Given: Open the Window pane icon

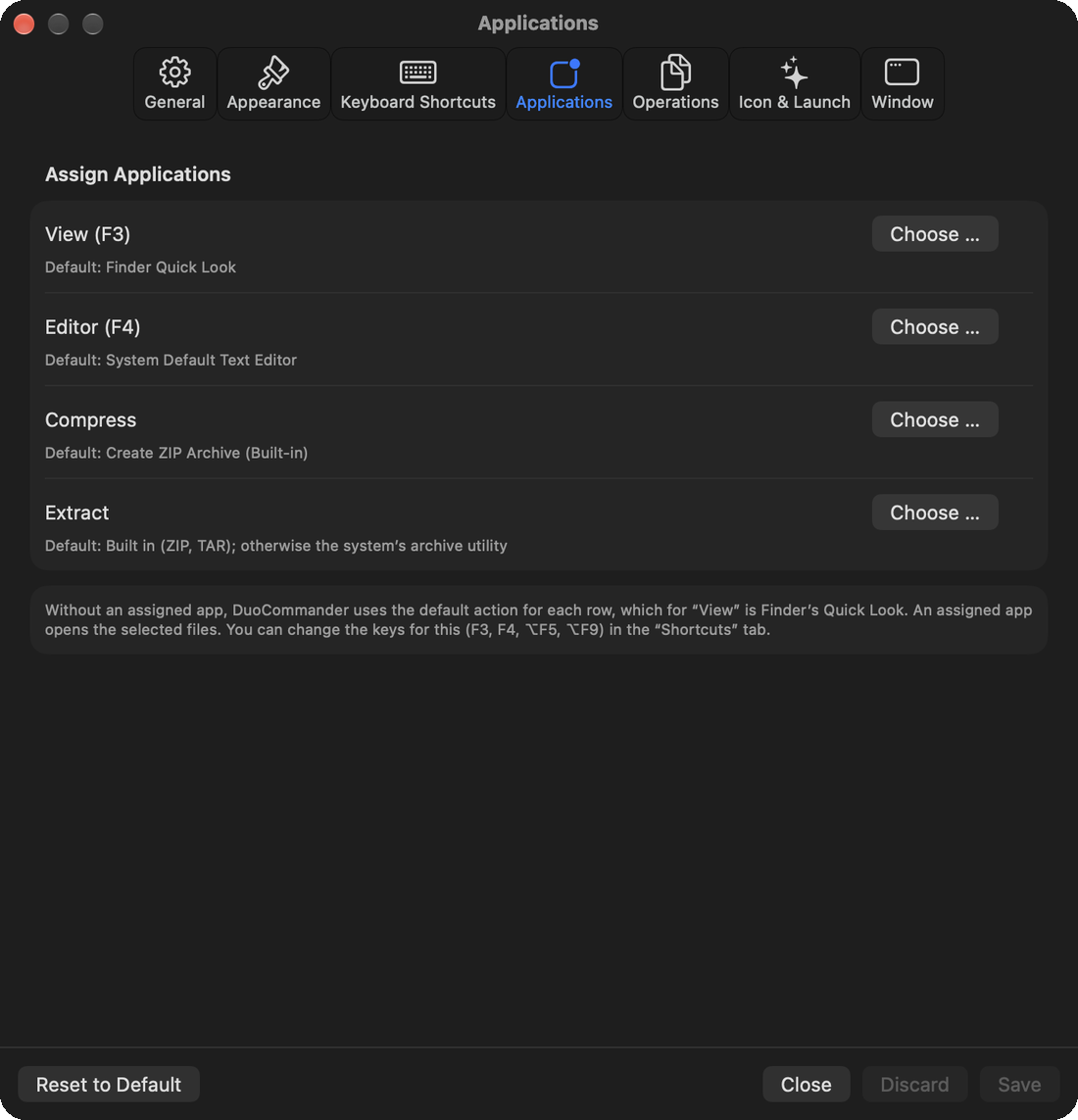Looking at the screenshot, I should 902,73.
